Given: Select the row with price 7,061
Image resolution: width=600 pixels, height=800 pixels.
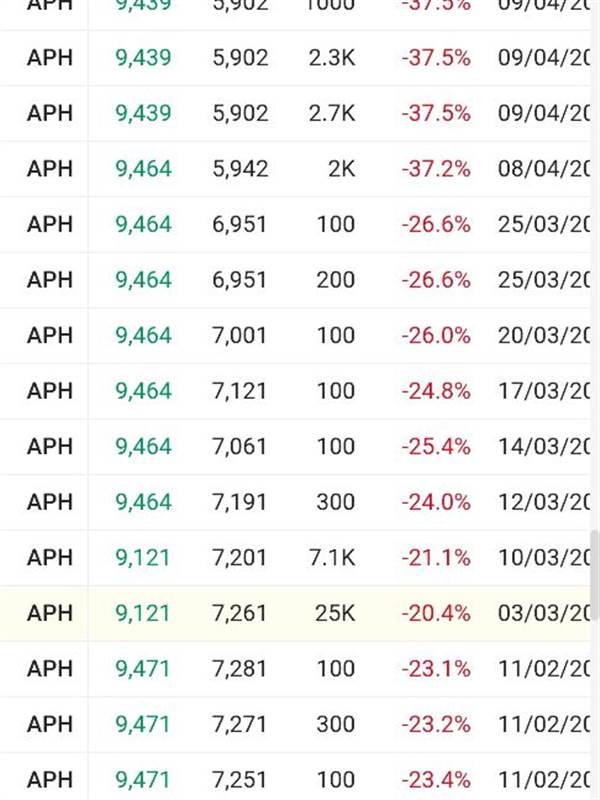Looking at the screenshot, I should (x=296, y=447).
